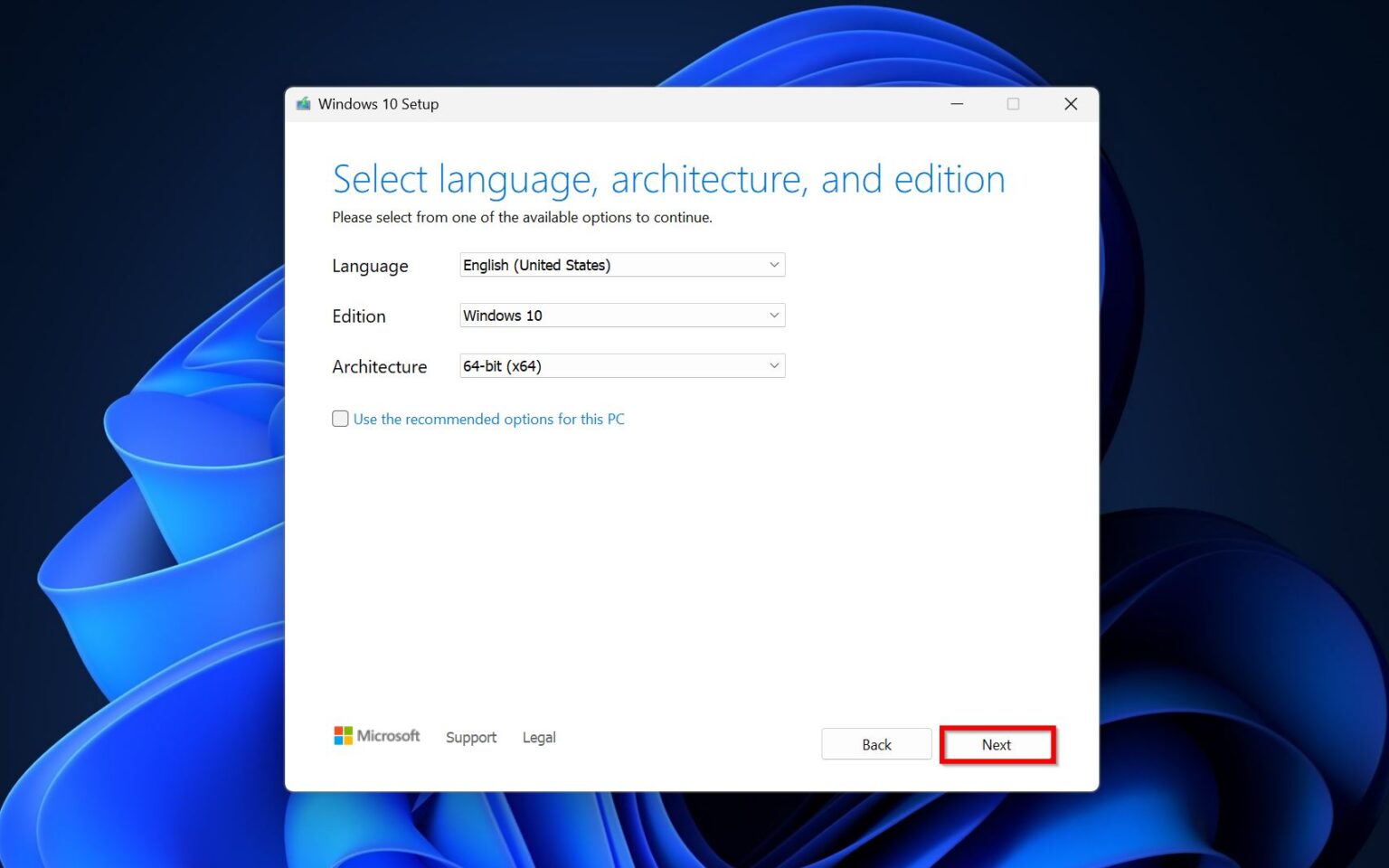
Task: Click the Language dropdown chevron arrow
Action: [773, 265]
